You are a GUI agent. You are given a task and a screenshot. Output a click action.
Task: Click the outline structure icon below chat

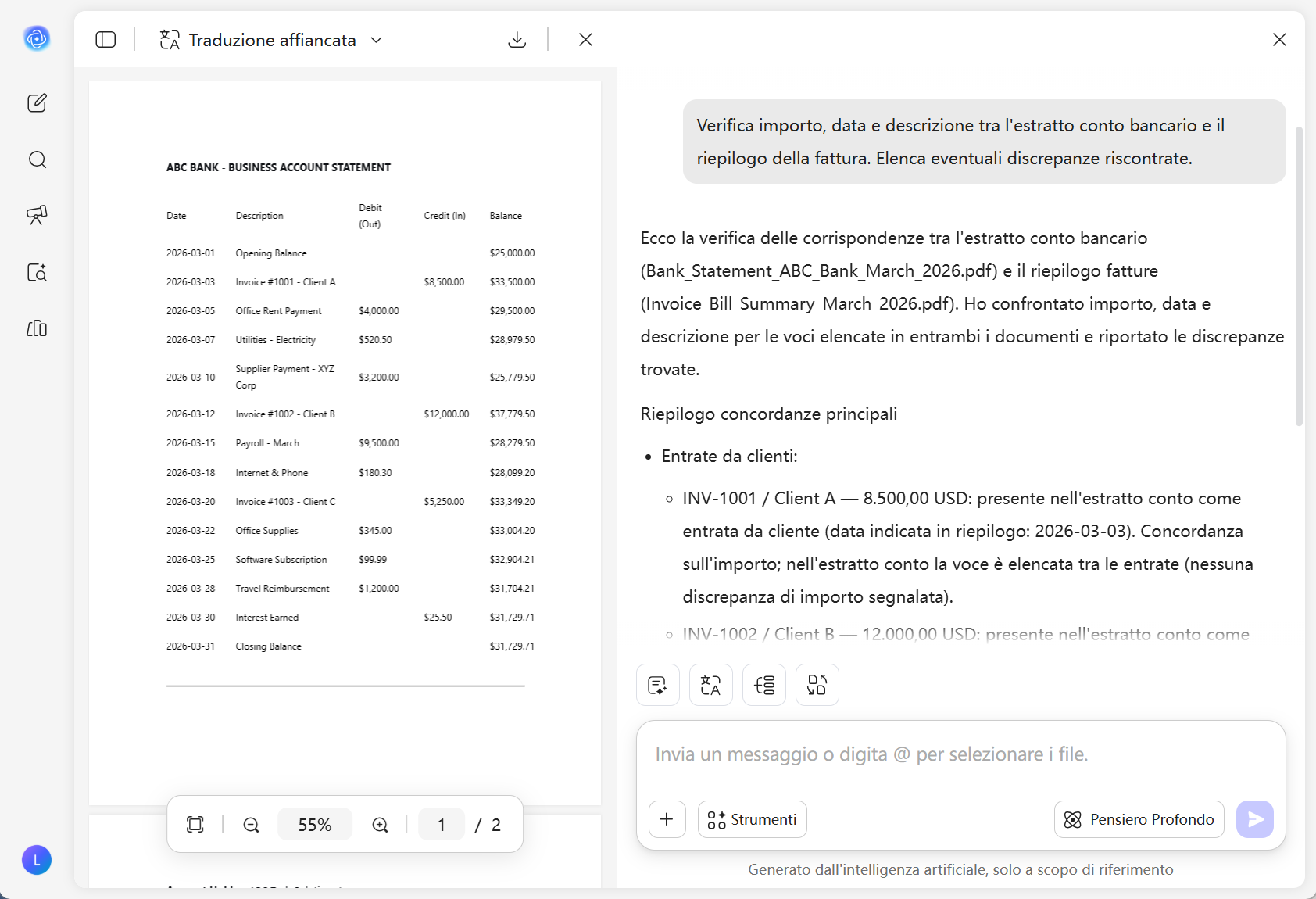click(764, 685)
